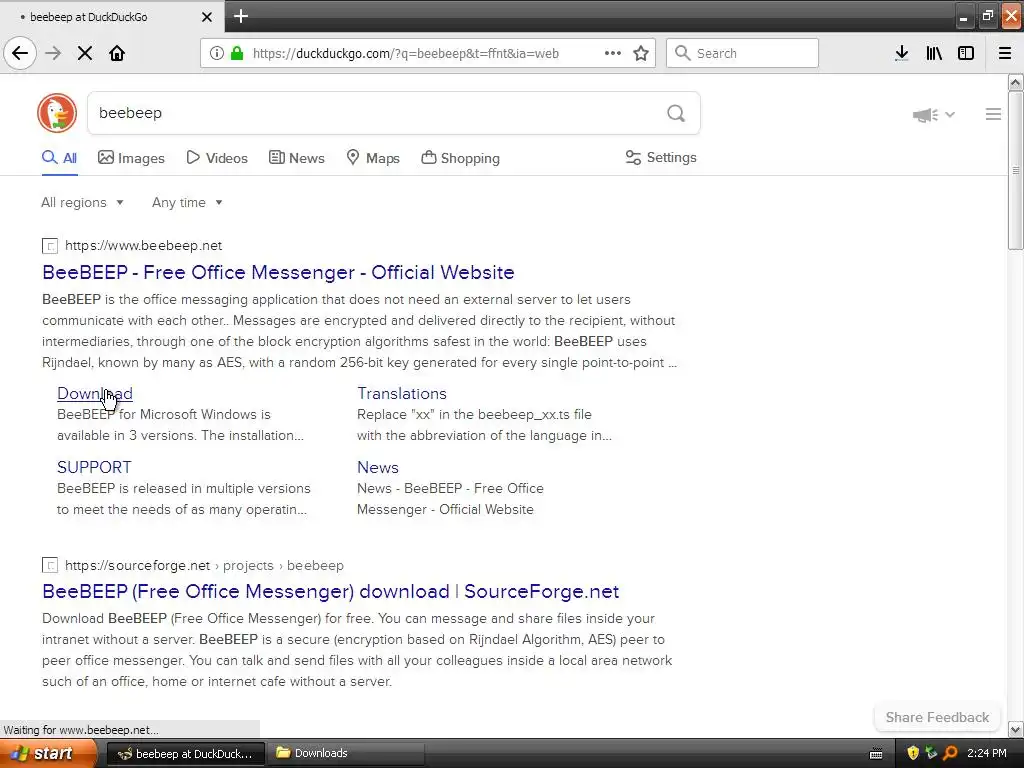
Task: Click the page scrollbar down arrow
Action: [1016, 729]
